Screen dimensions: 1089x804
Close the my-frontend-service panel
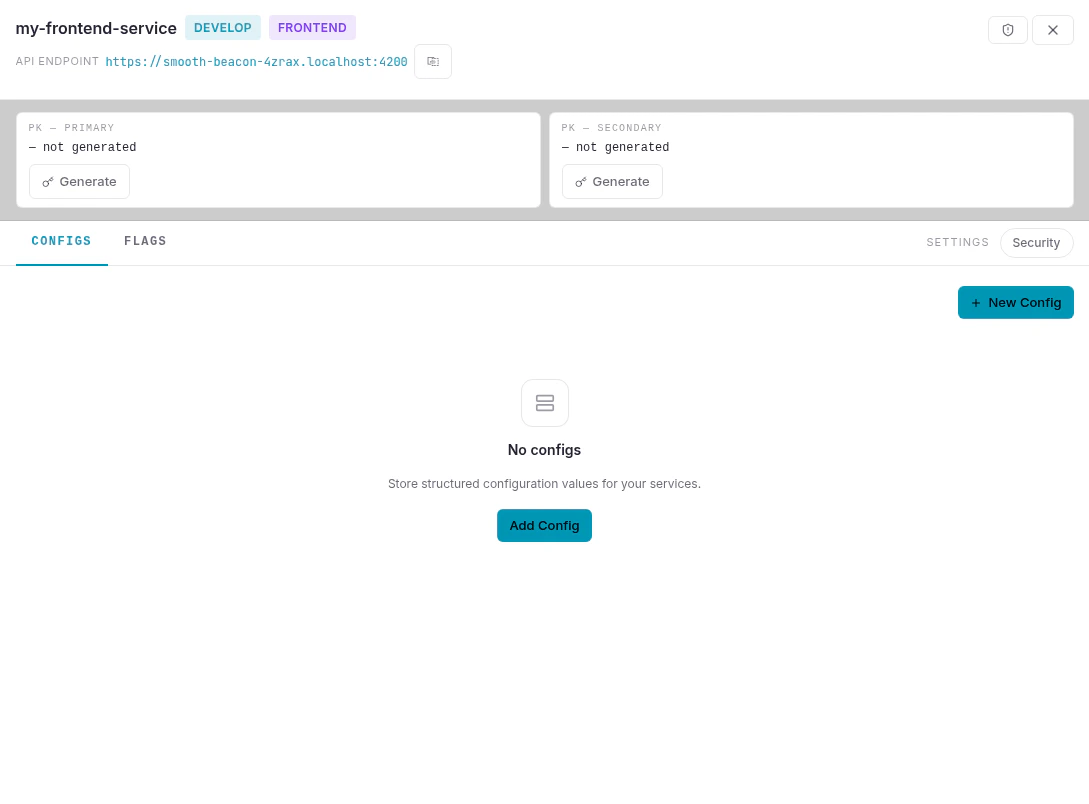click(x=1052, y=30)
